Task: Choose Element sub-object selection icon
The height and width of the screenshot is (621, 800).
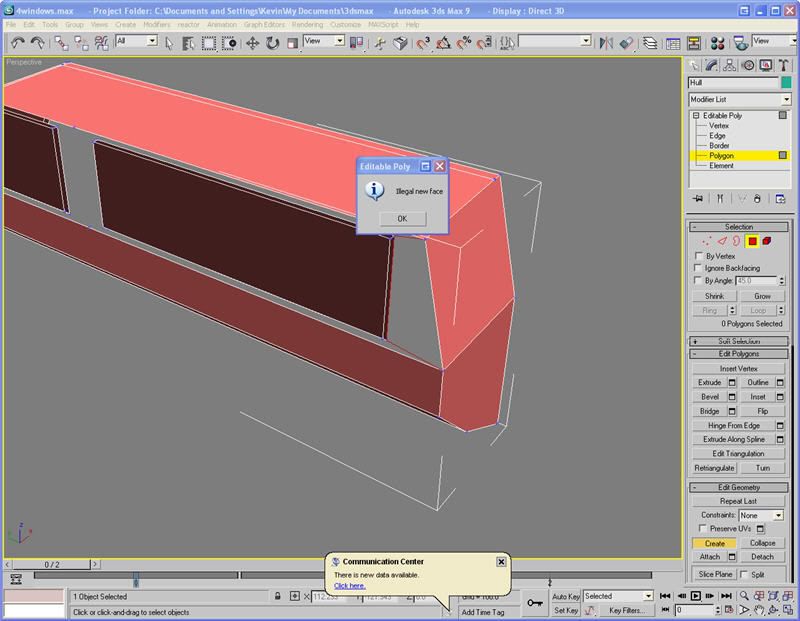Action: (x=767, y=241)
